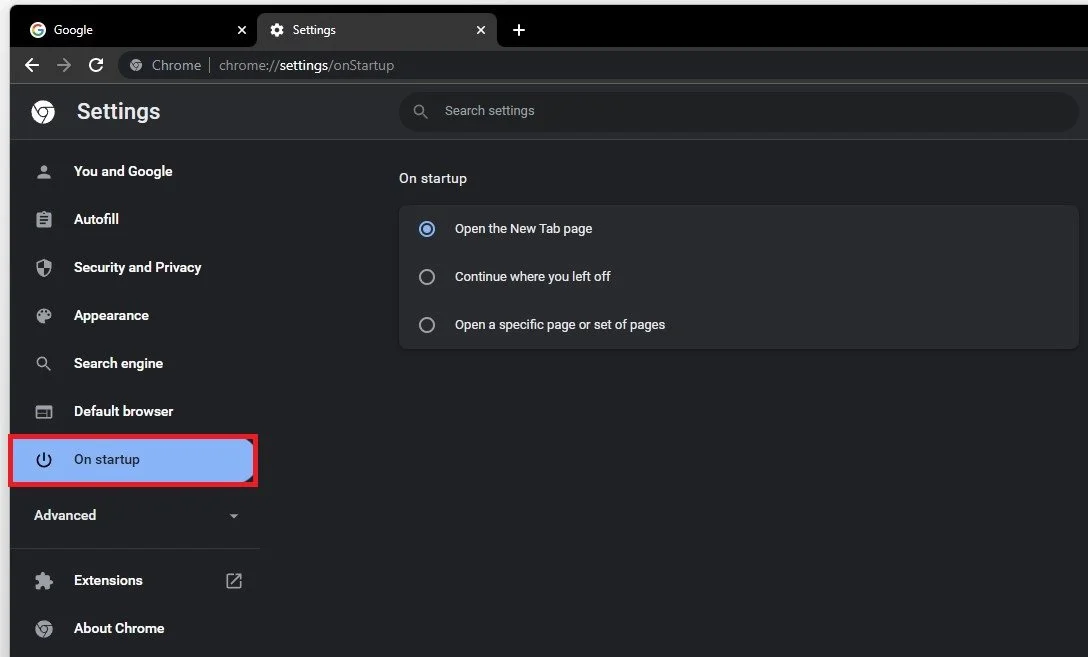Click the power icon beside On startup
Screen dimensions: 1088x657
click(x=44, y=459)
